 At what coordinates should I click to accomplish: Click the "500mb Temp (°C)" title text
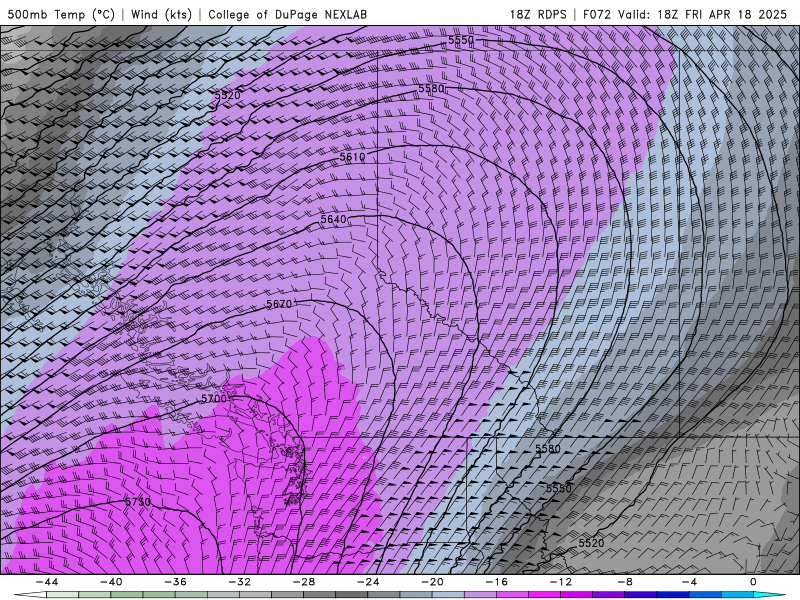coord(61,14)
